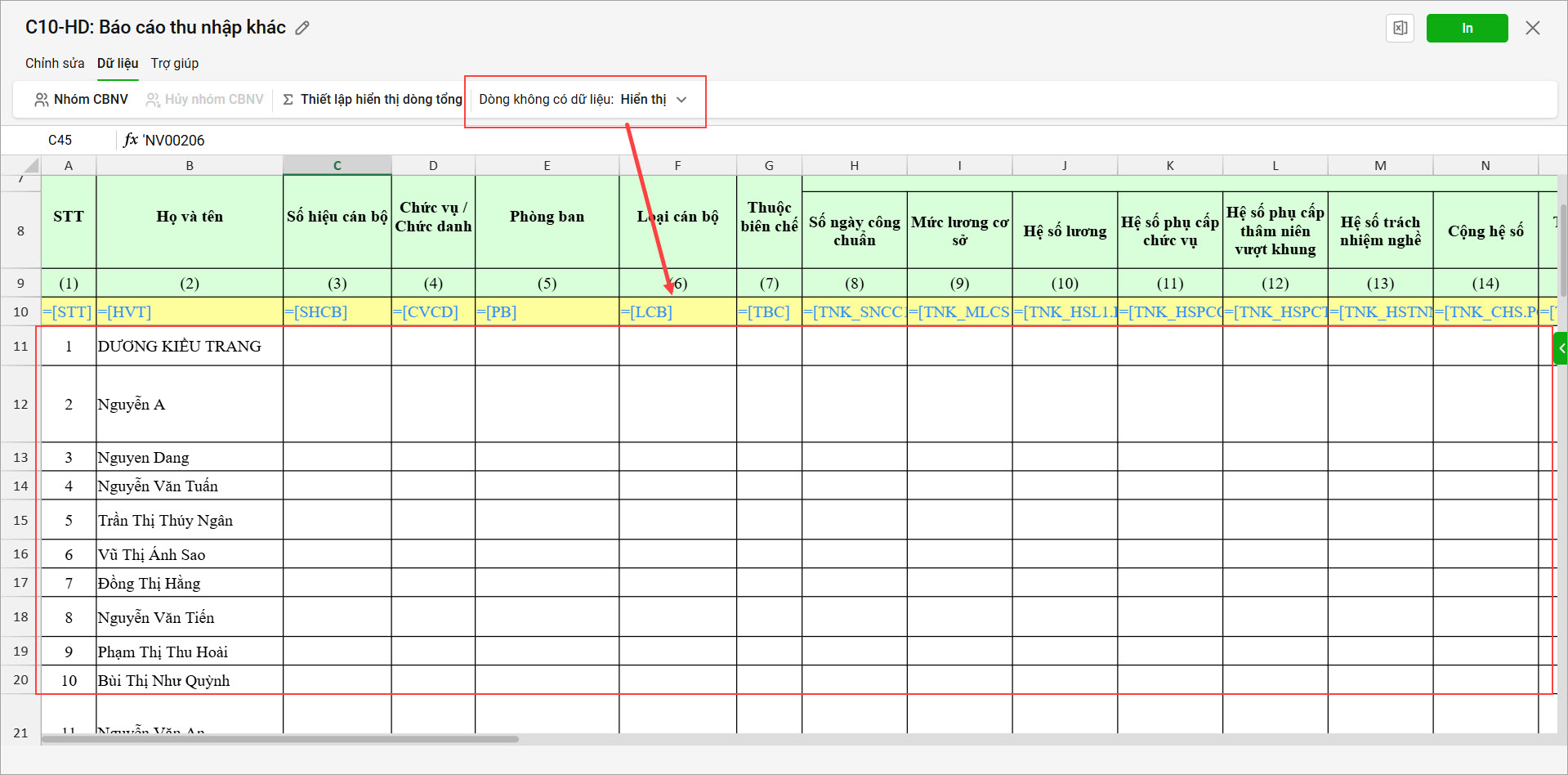
Task: Open the Chỉnh sửa tab
Action: pyautogui.click(x=55, y=63)
